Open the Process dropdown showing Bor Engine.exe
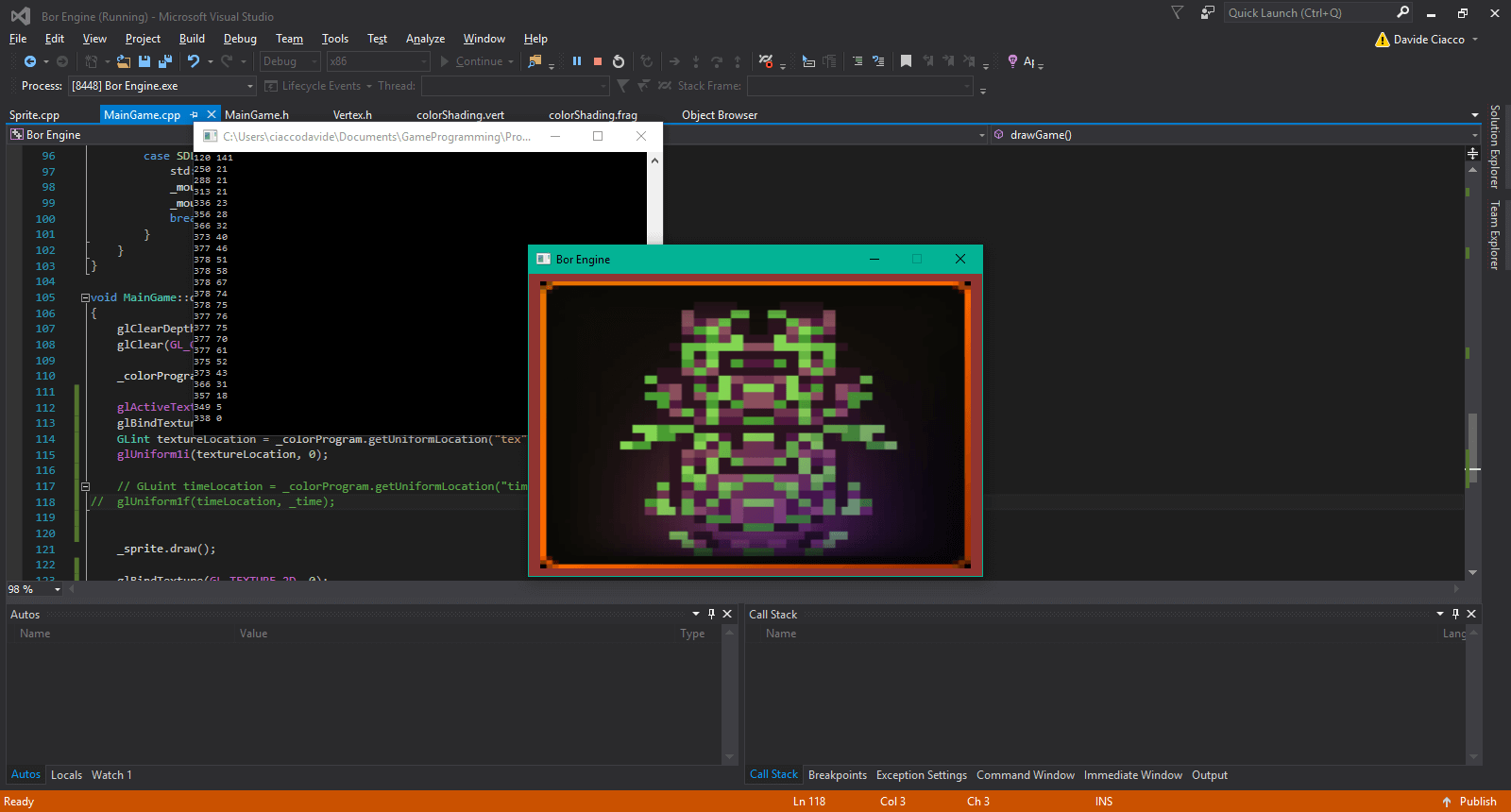 [x=250, y=86]
